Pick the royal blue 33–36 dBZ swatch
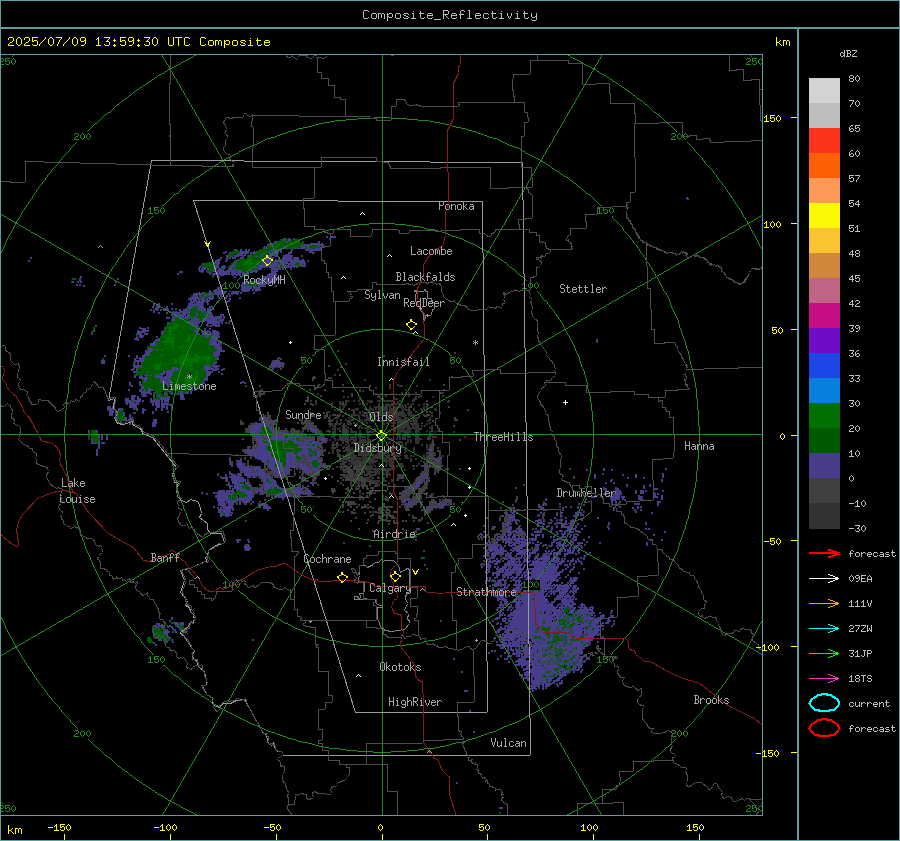This screenshot has width=900, height=841. [824, 366]
